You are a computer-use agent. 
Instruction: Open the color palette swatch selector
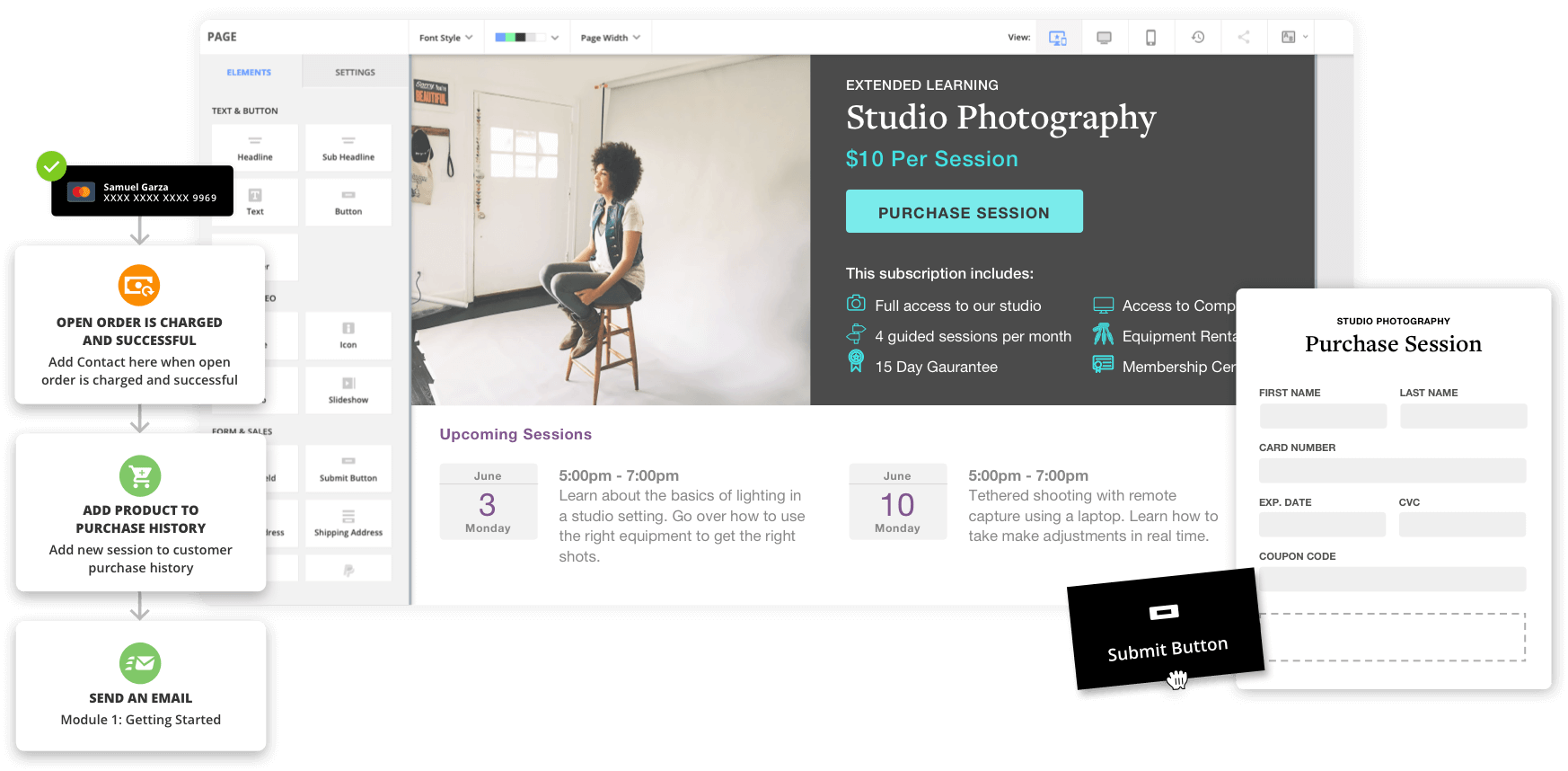click(526, 38)
